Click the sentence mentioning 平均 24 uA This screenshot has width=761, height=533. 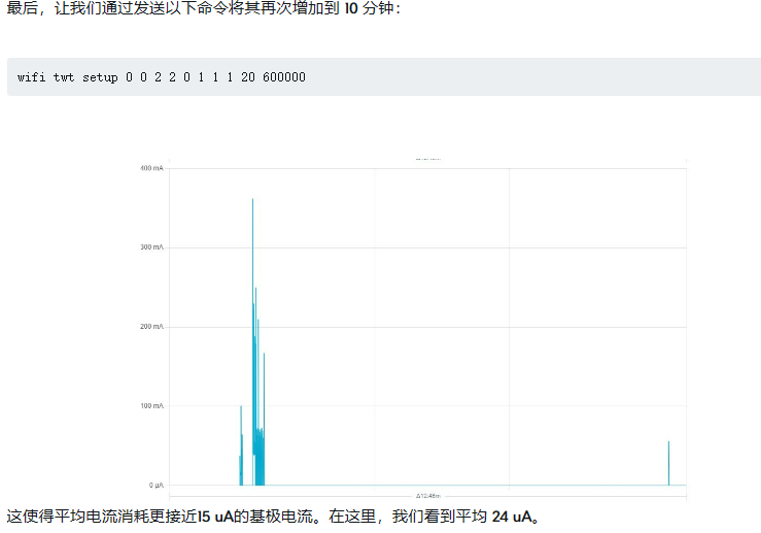coord(273,516)
